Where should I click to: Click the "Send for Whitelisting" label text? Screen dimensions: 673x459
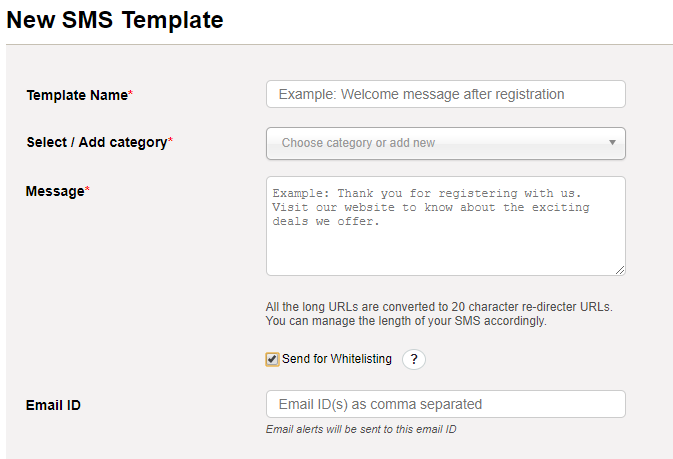pos(336,359)
